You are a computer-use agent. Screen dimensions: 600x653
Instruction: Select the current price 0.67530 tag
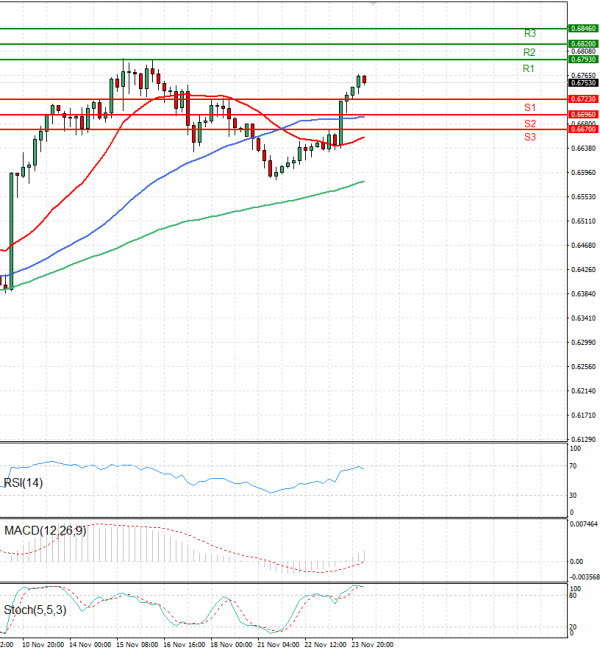(583, 83)
